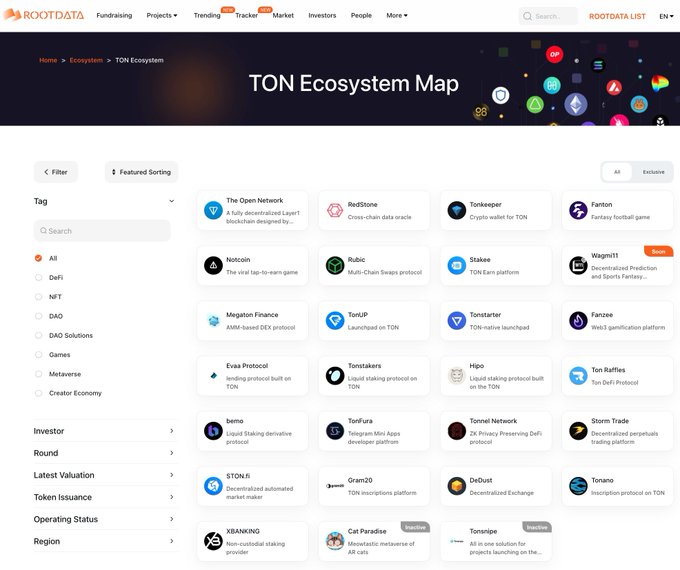The width and height of the screenshot is (680, 570).
Task: Open the Stakee blue icon
Action: tap(457, 265)
